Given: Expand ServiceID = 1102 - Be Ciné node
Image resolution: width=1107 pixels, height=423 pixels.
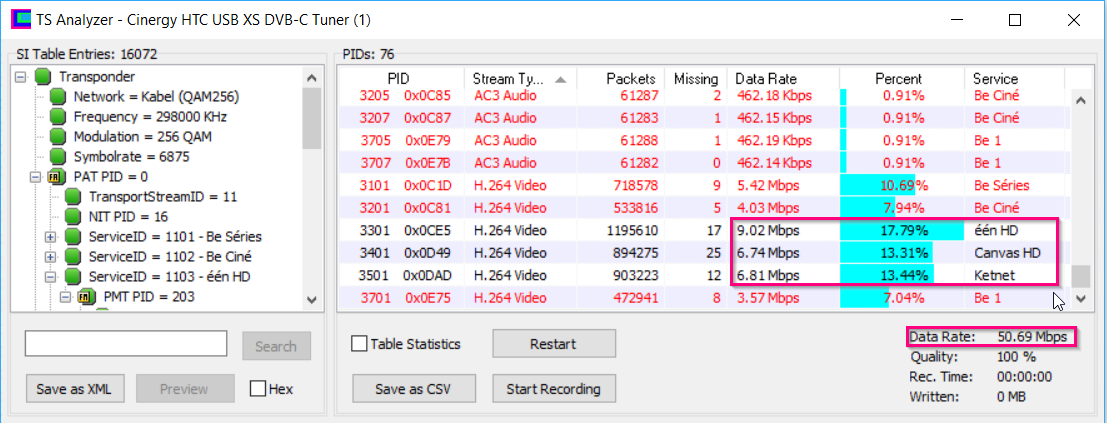Looking at the screenshot, I should 50,257.
